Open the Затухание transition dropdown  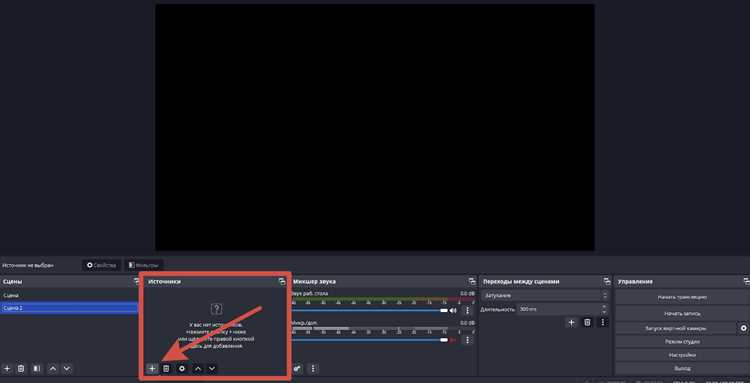(x=546, y=296)
